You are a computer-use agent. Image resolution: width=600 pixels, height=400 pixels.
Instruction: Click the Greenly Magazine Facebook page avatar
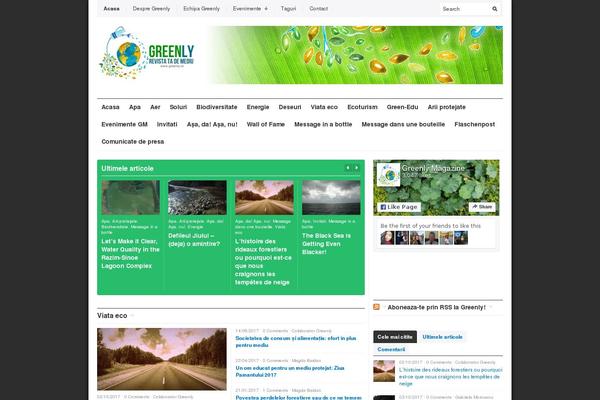tap(388, 175)
